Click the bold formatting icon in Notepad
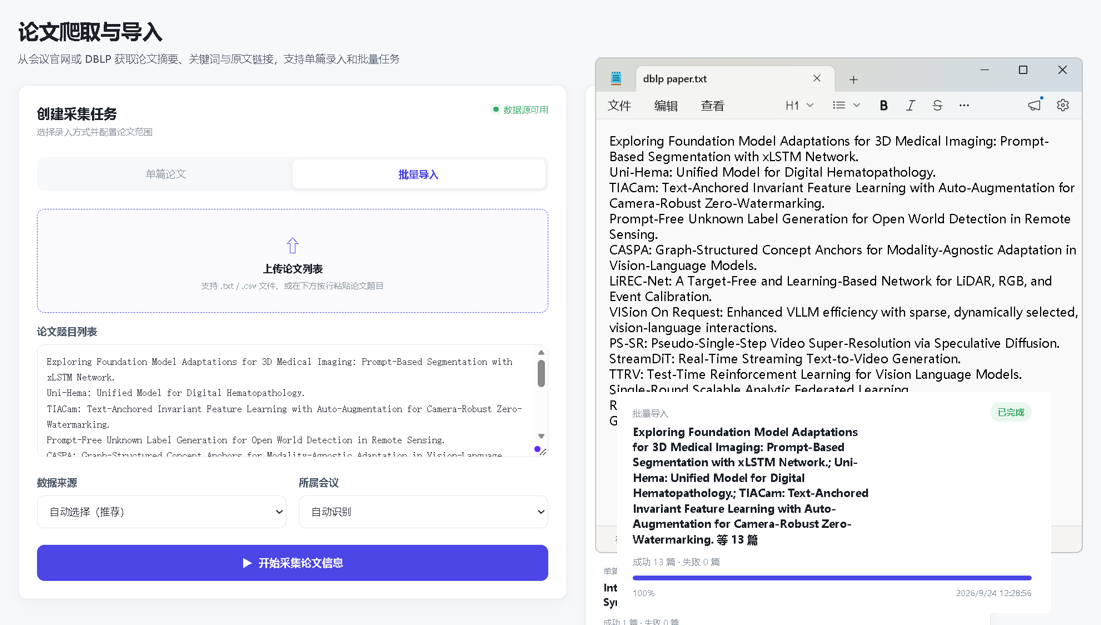 click(883, 105)
